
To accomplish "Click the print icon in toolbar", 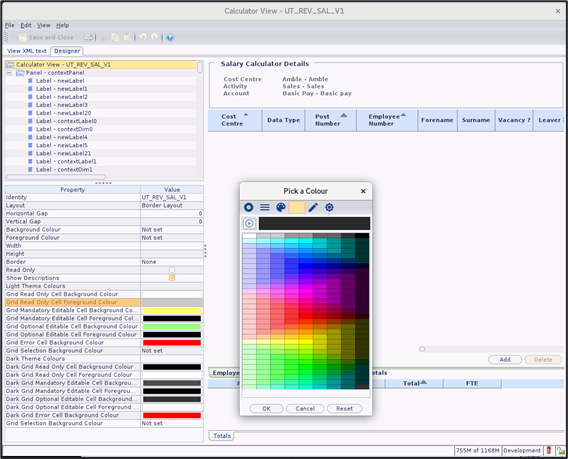I will click(88, 37).
